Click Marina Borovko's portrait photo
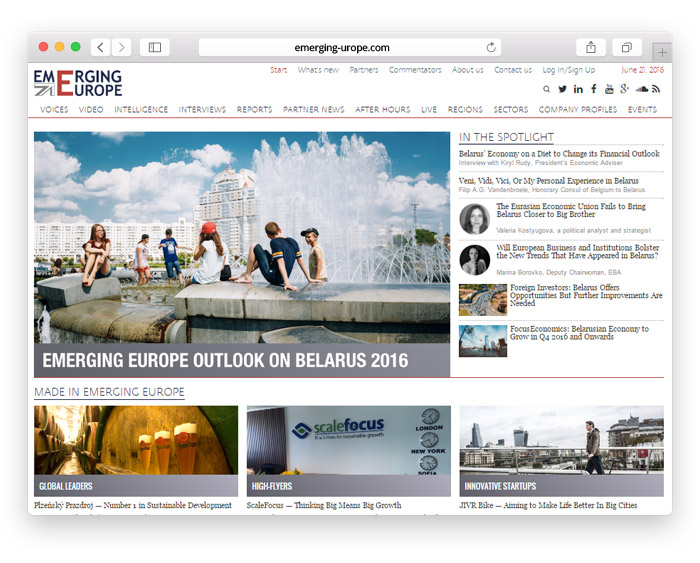700x563 pixels. (x=475, y=260)
